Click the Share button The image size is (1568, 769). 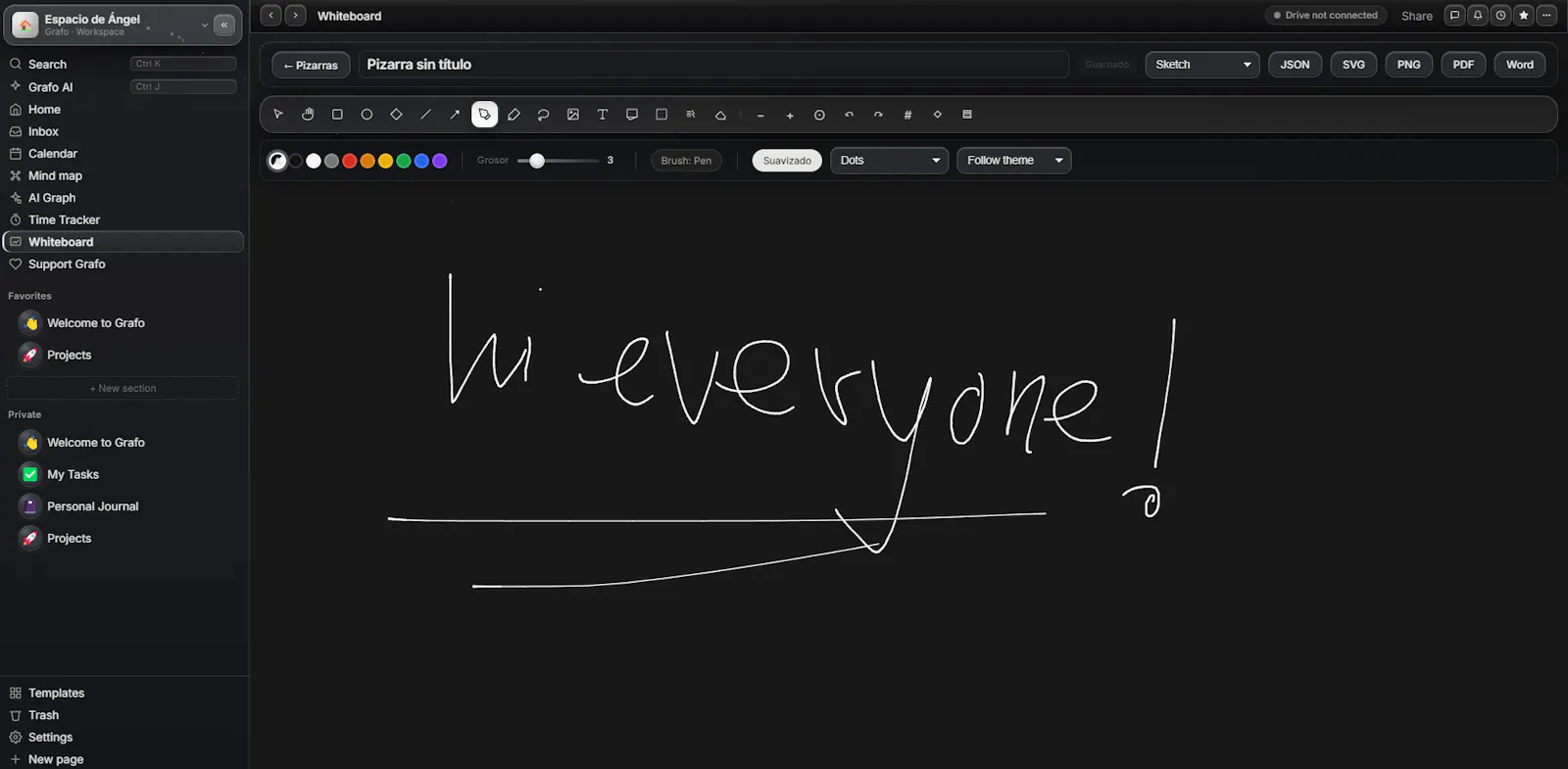1417,16
